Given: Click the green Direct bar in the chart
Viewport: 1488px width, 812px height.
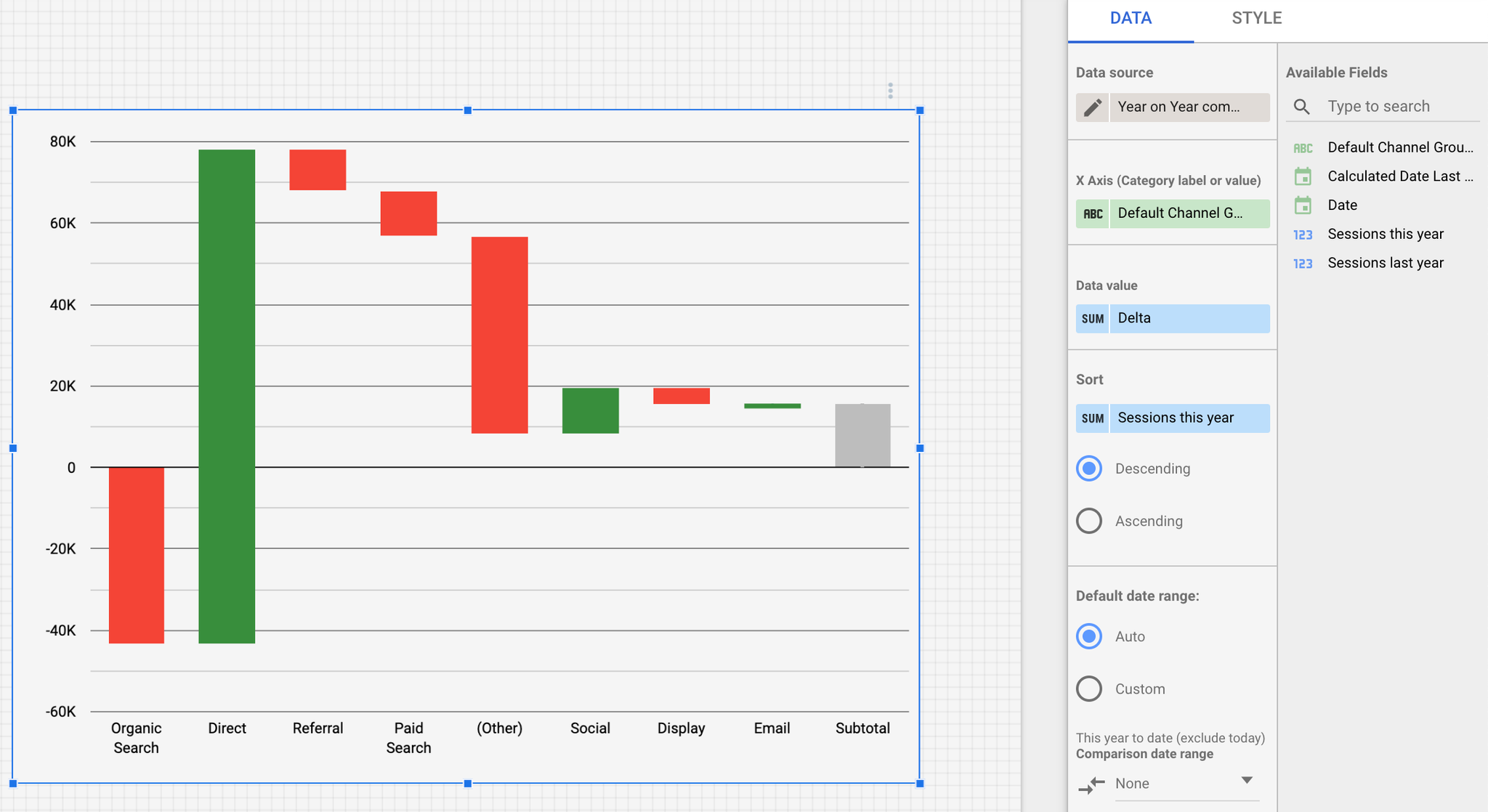Looking at the screenshot, I should click(x=227, y=396).
